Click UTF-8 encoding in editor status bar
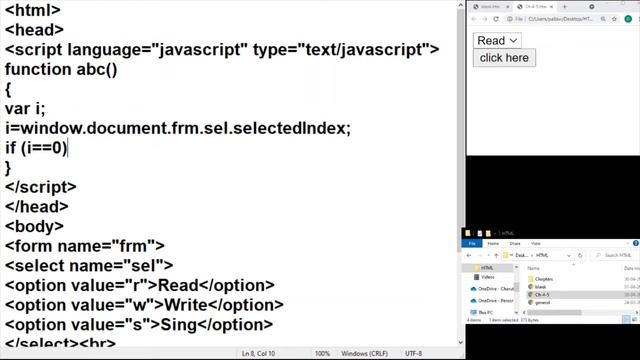Screen dimensions: 640x360 click(413, 353)
